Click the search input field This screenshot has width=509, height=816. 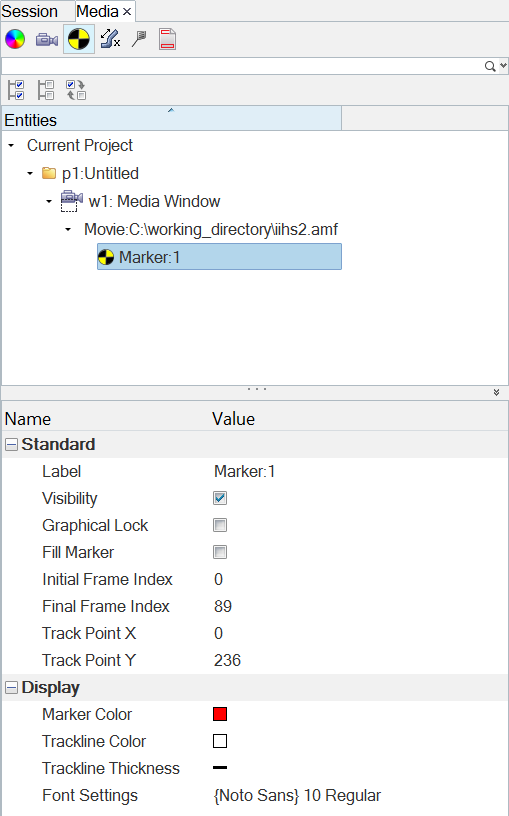242,66
